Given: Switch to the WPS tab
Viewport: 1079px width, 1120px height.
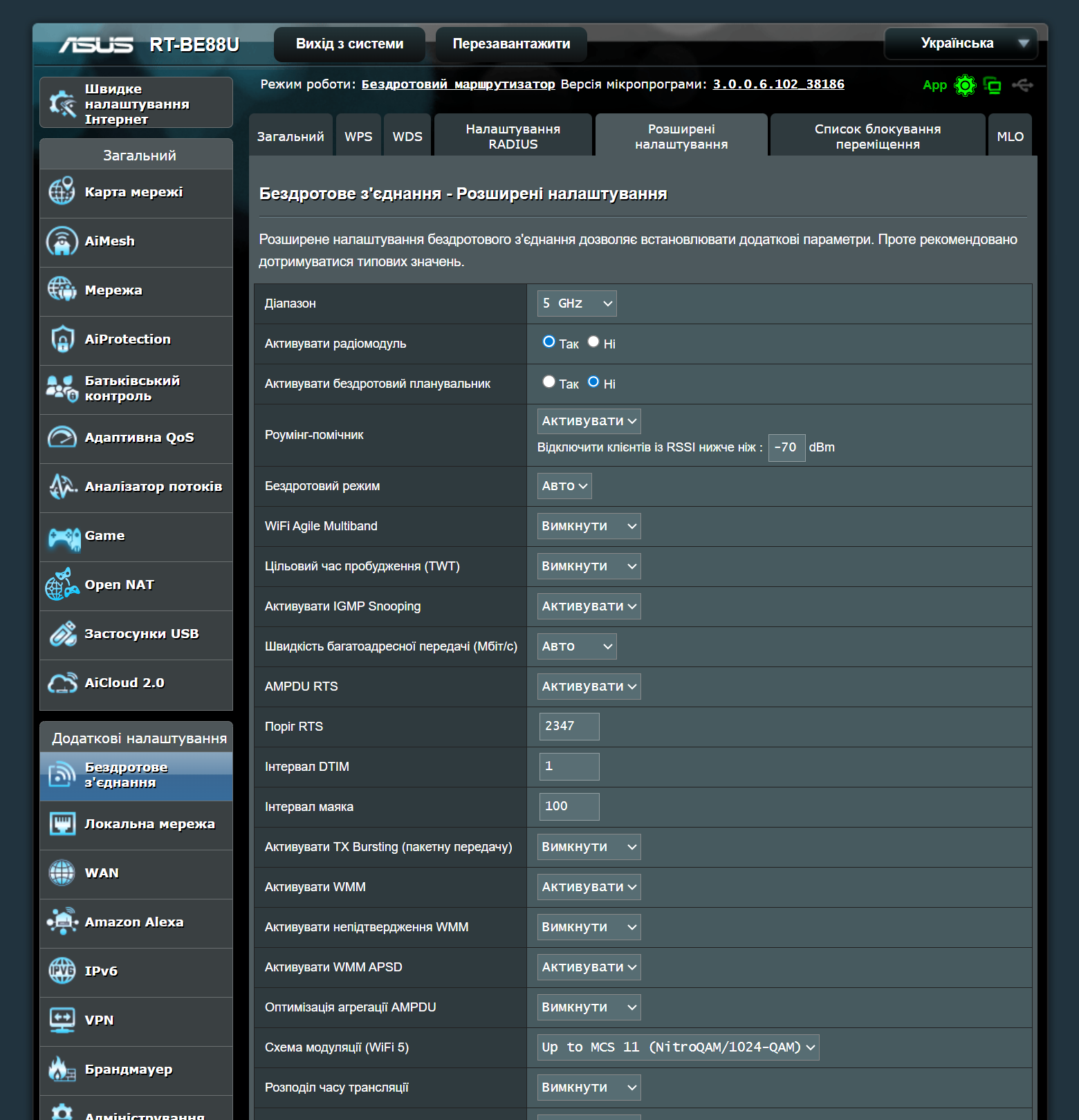Looking at the screenshot, I should 358,136.
